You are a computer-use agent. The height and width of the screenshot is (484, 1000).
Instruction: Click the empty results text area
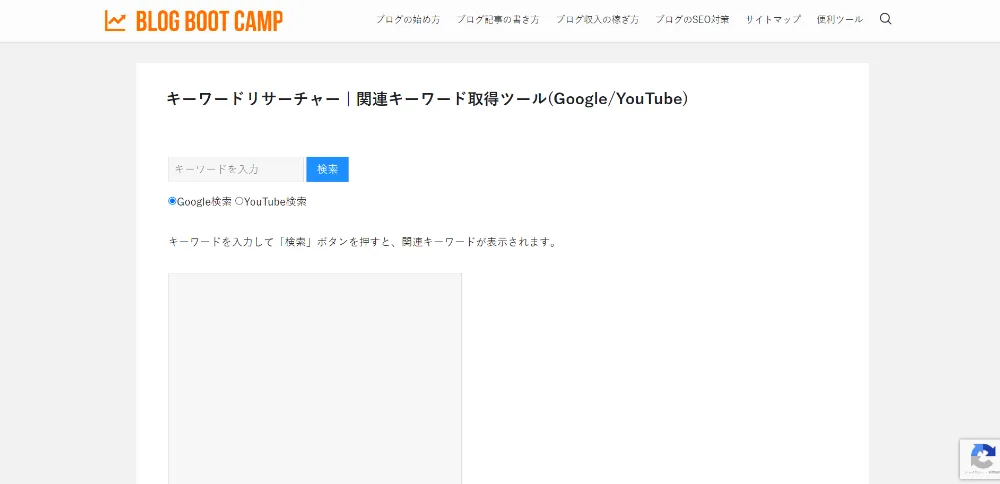(315, 379)
